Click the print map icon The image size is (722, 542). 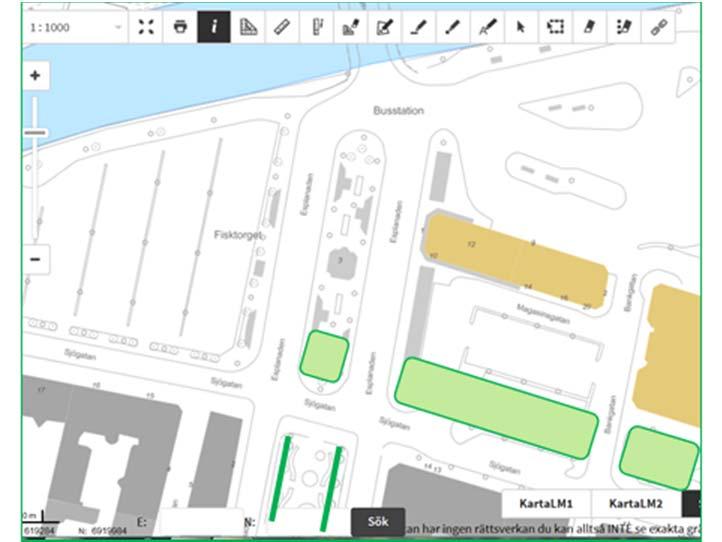(180, 27)
